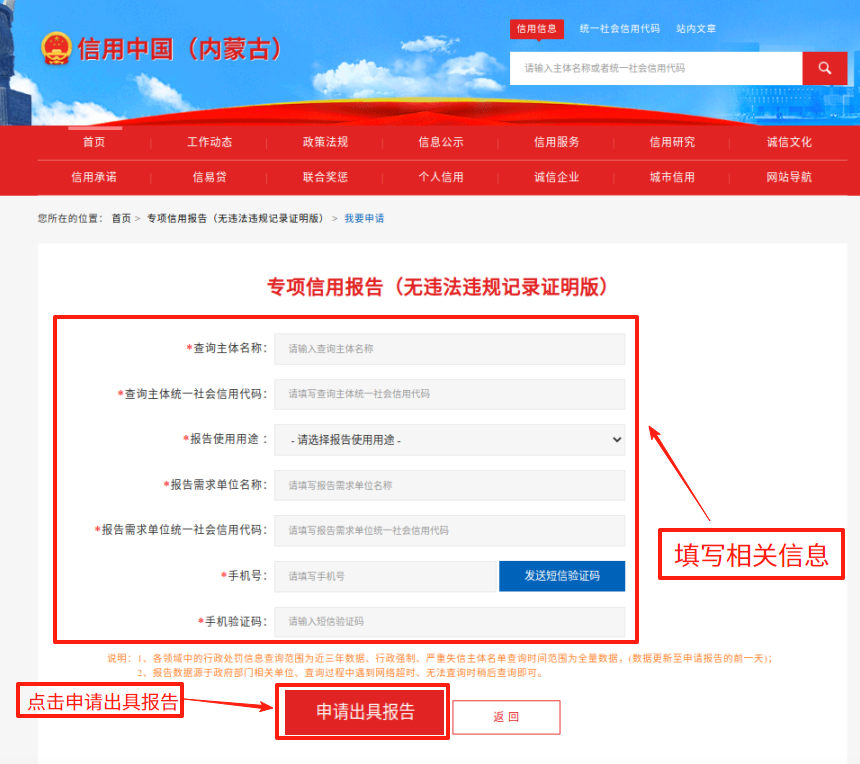Click the 手机号 input field
The image size is (860, 764).
coord(385,576)
